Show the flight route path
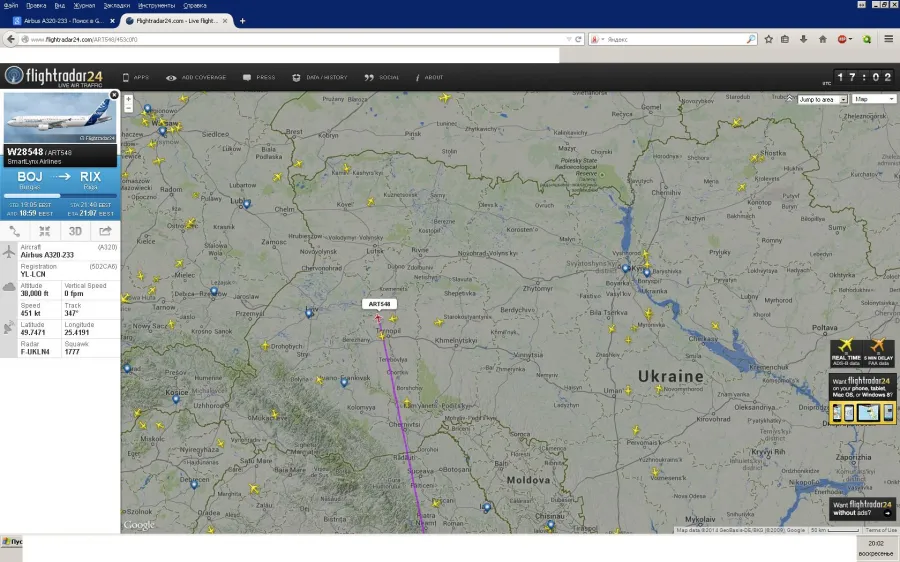The height and width of the screenshot is (562, 900). click(15, 231)
